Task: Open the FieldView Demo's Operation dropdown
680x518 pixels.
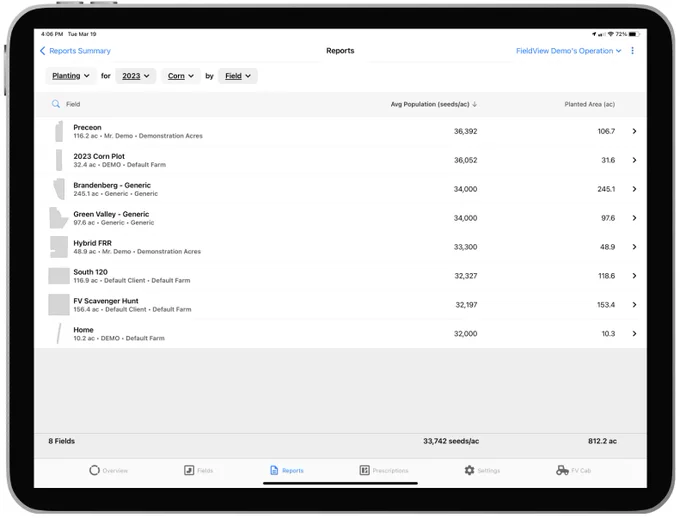Action: pos(568,51)
